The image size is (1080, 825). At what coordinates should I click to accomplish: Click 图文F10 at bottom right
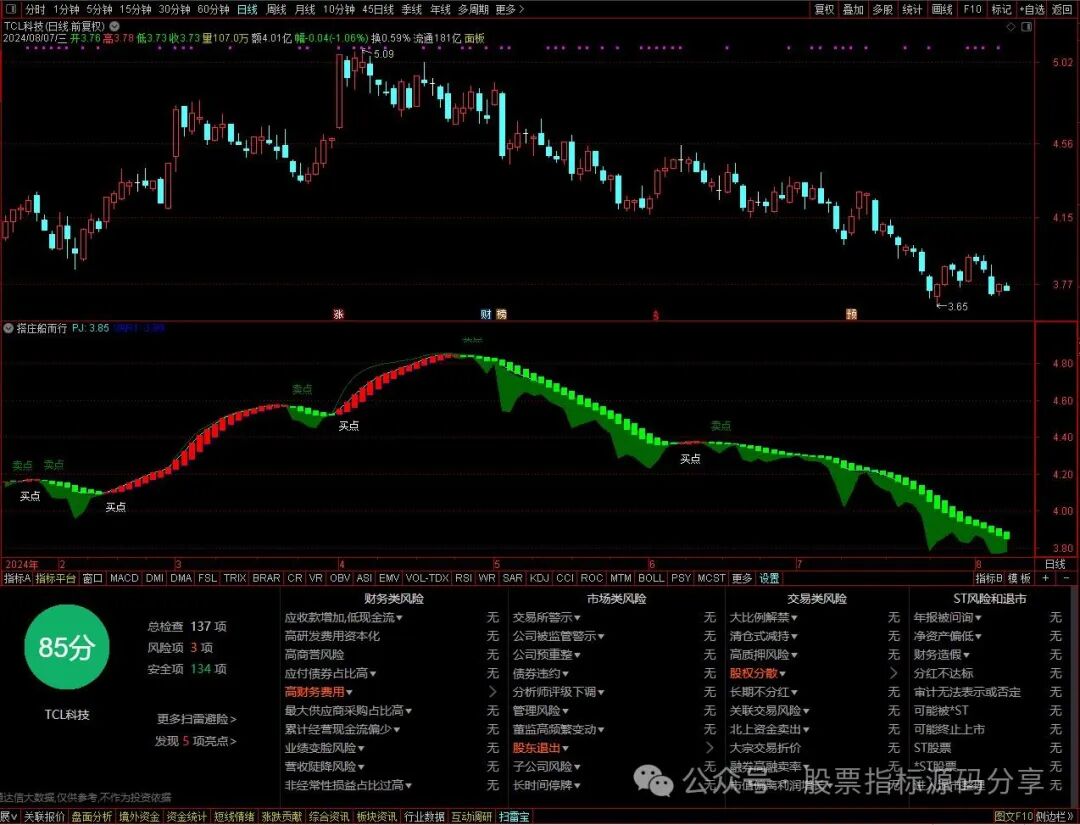click(1012, 817)
